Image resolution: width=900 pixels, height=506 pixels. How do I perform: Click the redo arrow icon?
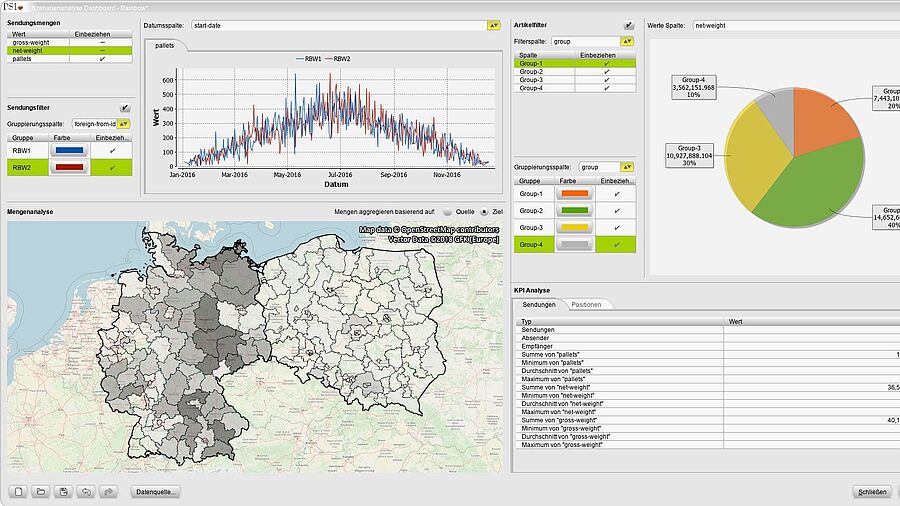pos(109,492)
